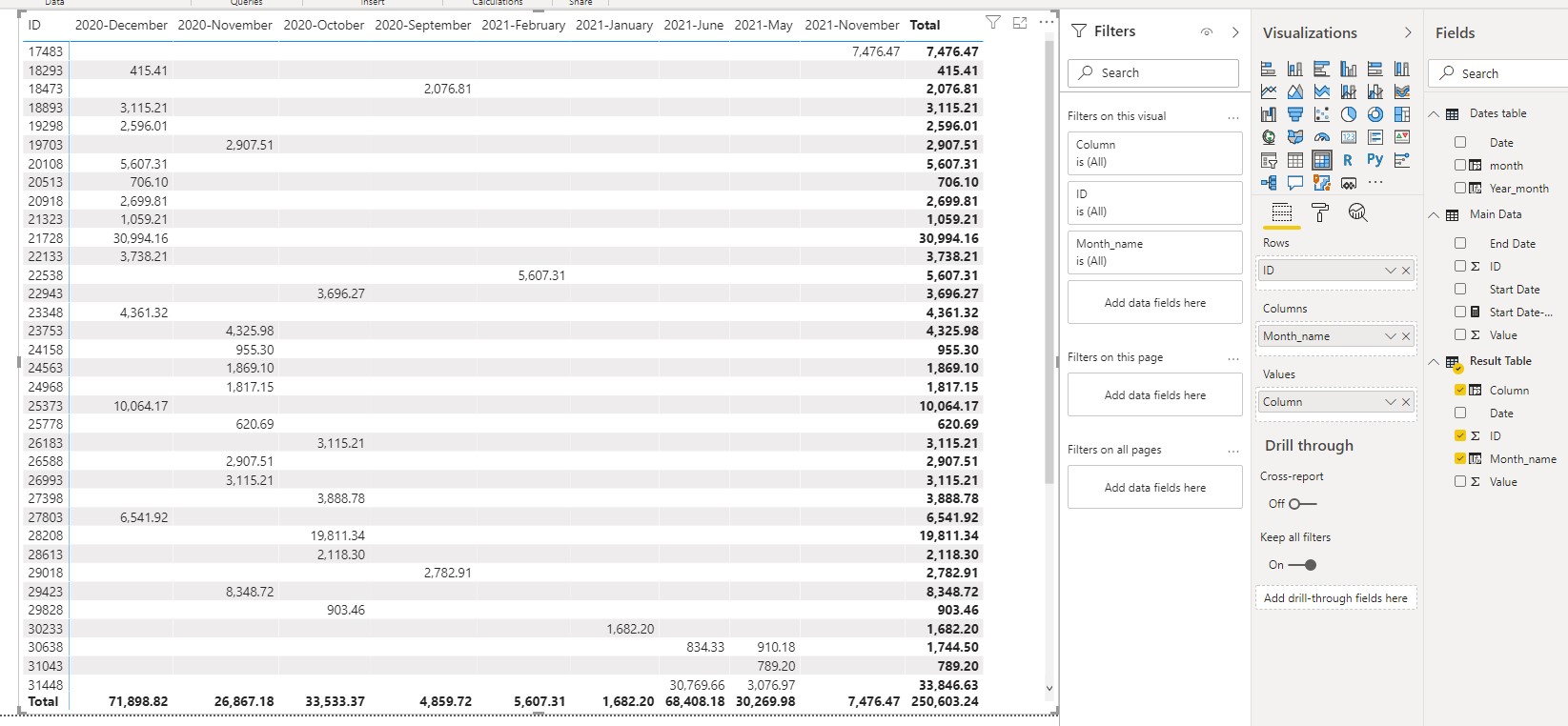Turn off Keep all filters toggle
The width and height of the screenshot is (1568, 726).
1303,564
